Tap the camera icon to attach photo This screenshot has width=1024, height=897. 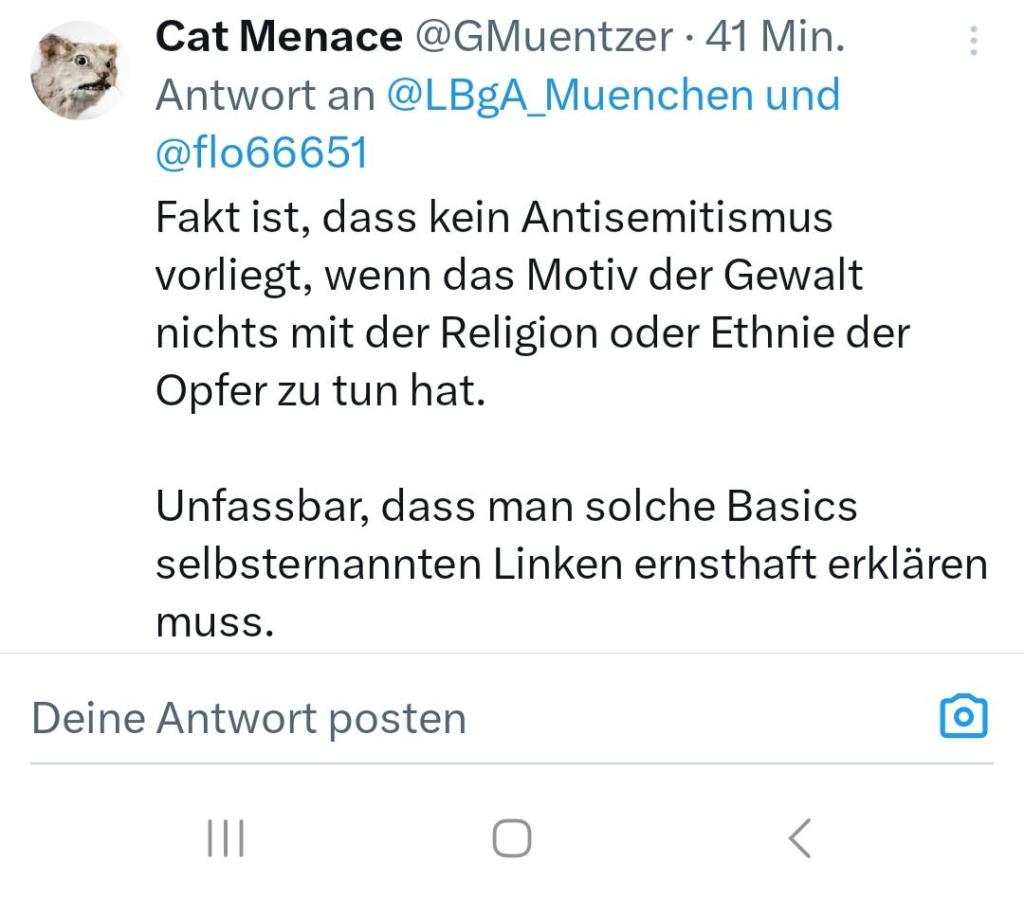pos(964,717)
